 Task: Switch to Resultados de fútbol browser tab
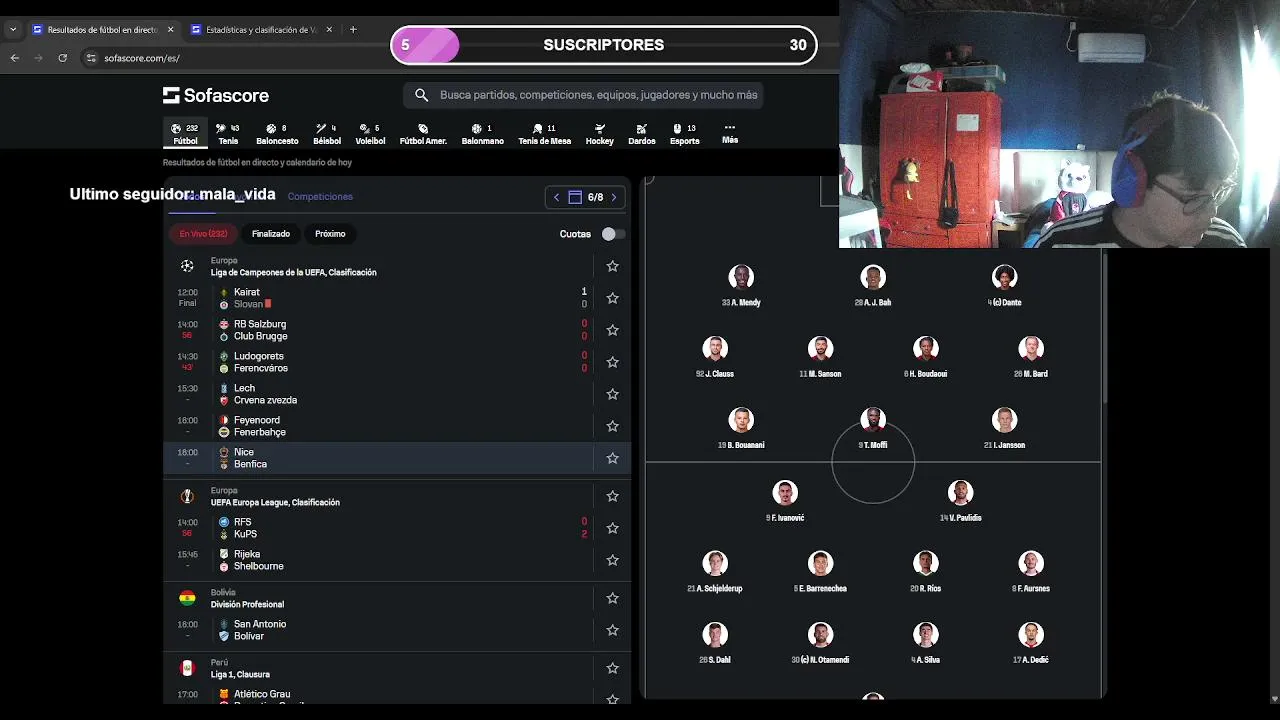[x=103, y=30]
